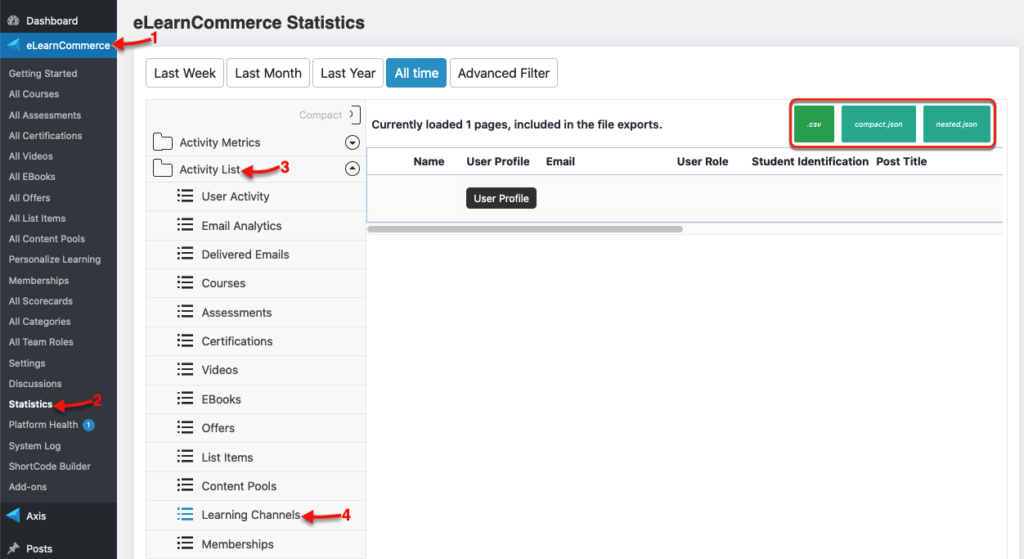Click the Post Title column header
Viewport: 1024px width, 559px height.
pyautogui.click(x=901, y=161)
